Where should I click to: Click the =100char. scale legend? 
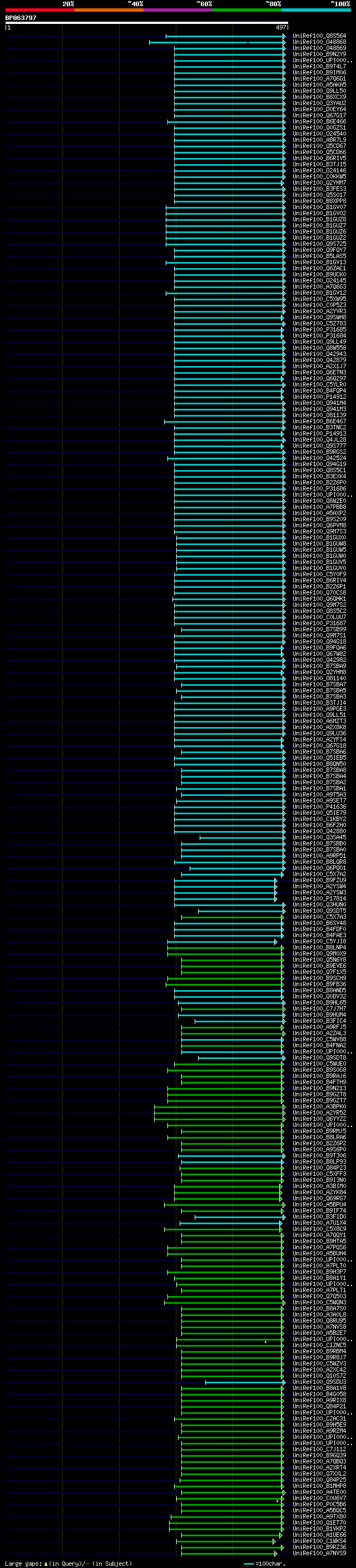265,1564
